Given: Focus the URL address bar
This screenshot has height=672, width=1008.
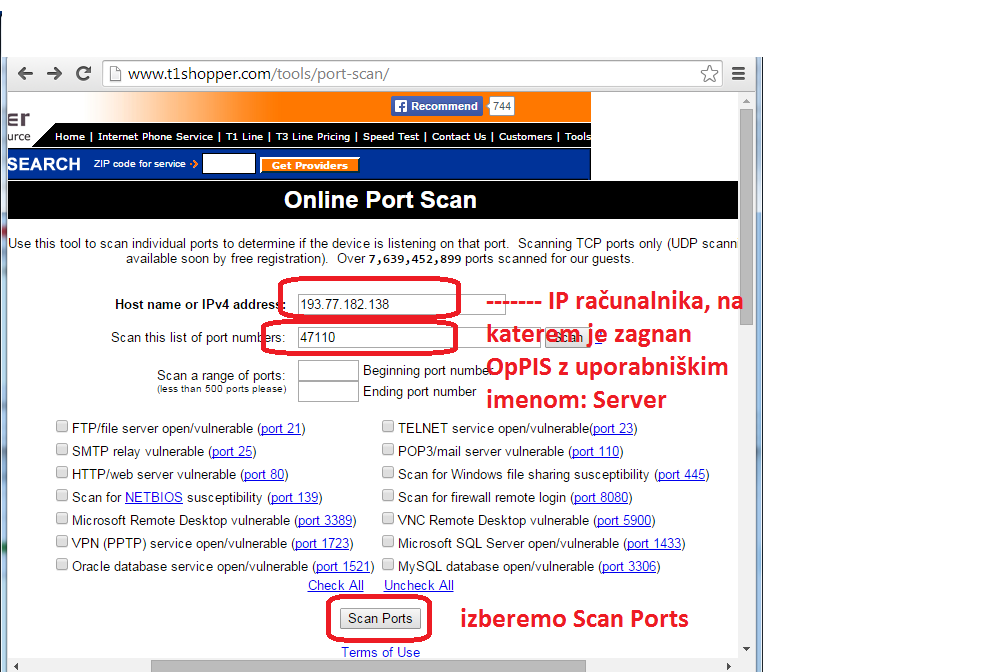Looking at the screenshot, I should [x=411, y=74].
